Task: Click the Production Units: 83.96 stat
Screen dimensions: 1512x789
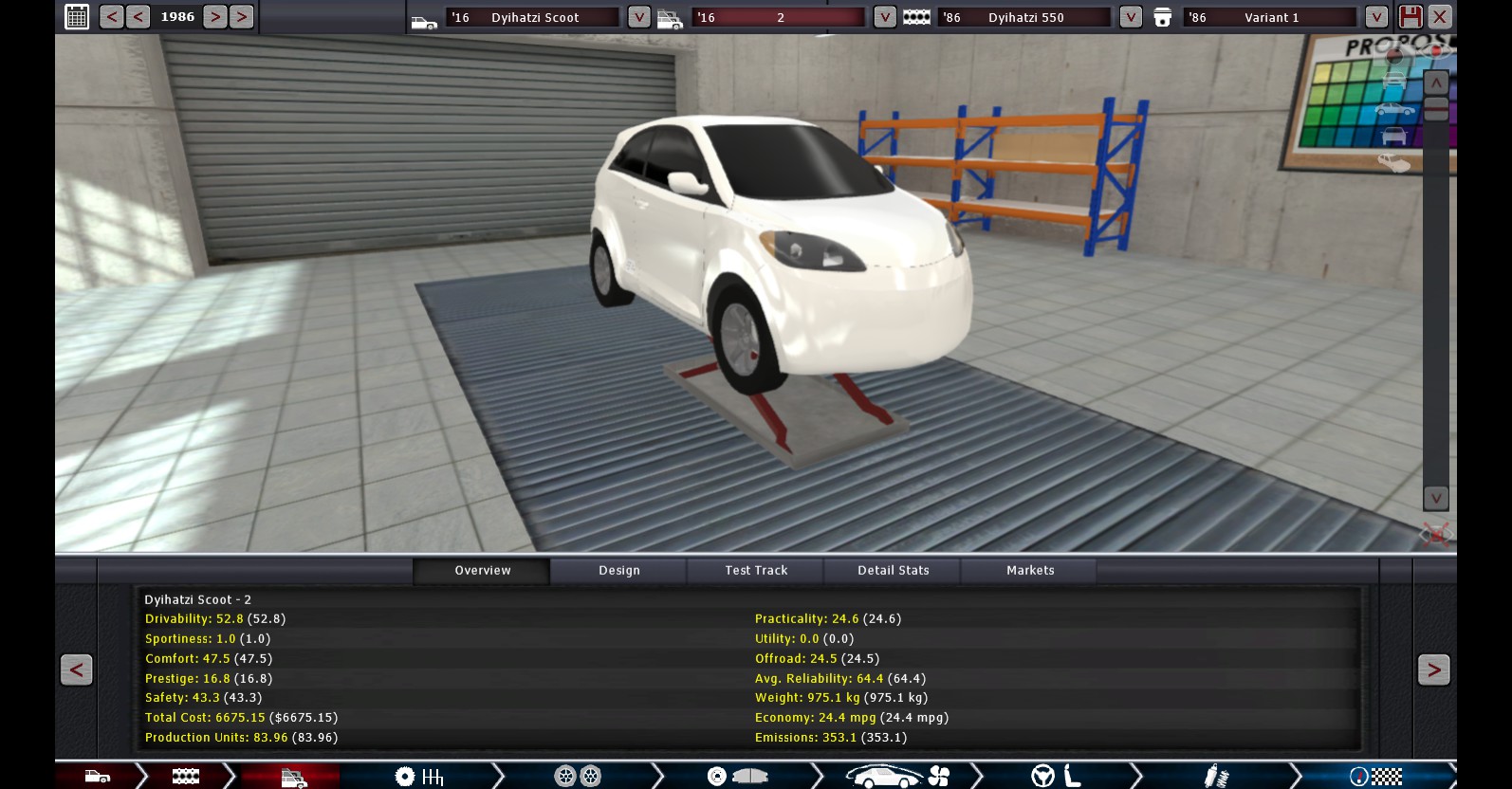Action: (x=241, y=737)
